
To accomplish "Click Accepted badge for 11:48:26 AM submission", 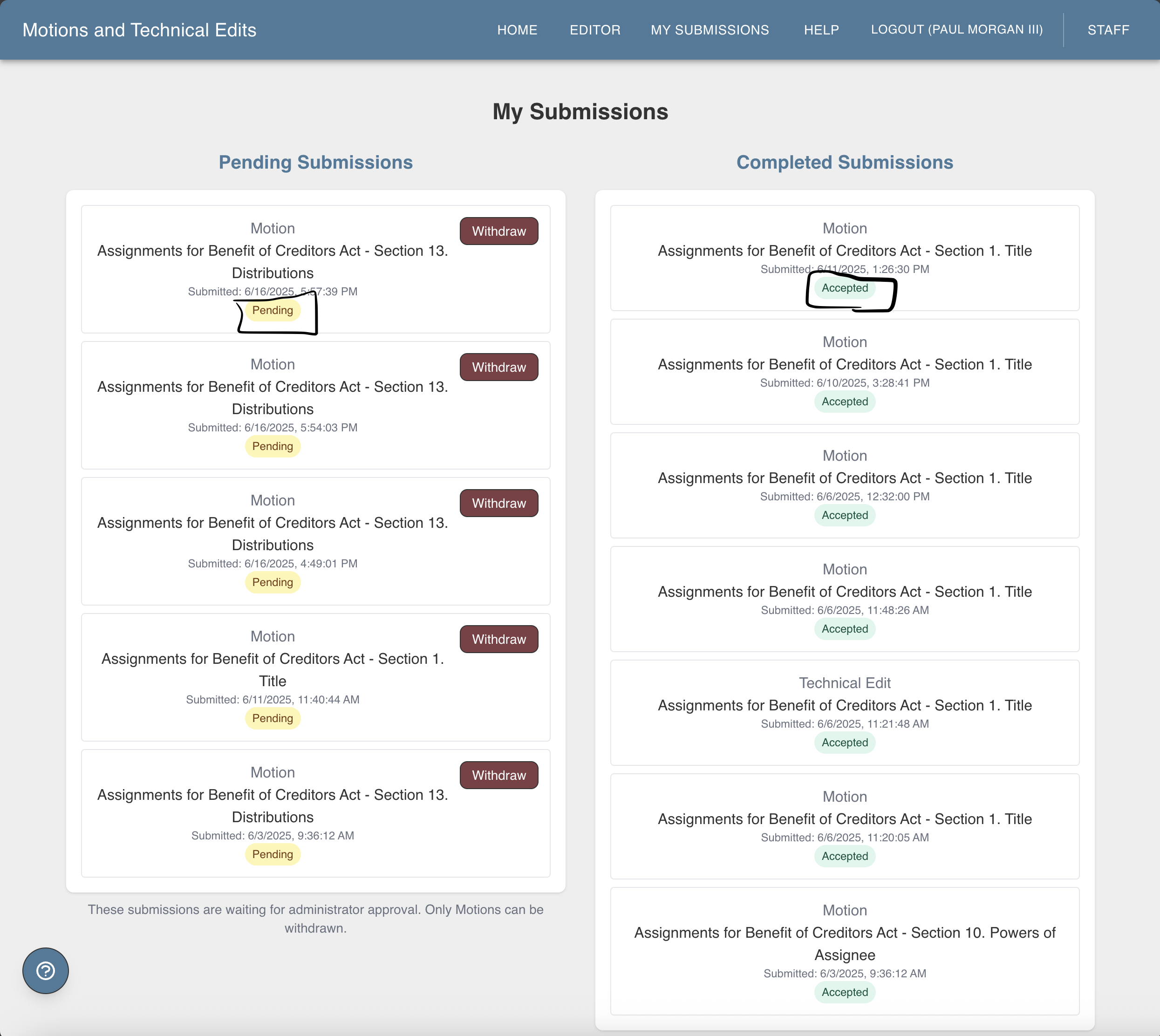I will click(x=845, y=629).
